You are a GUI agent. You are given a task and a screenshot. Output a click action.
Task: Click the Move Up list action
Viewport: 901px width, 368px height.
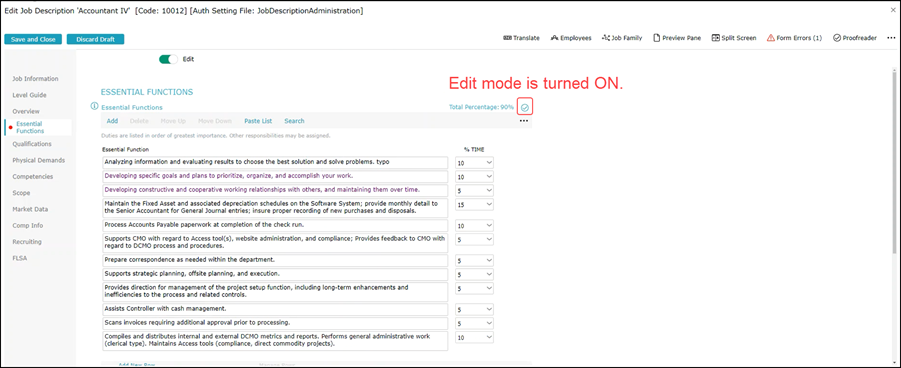pos(173,121)
